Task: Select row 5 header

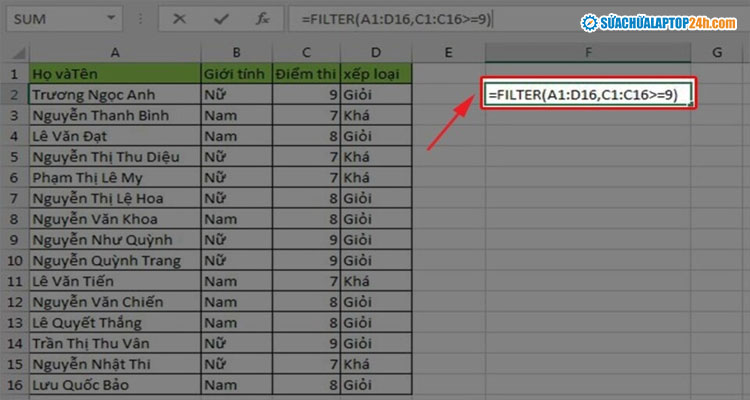Action: pos(14,156)
